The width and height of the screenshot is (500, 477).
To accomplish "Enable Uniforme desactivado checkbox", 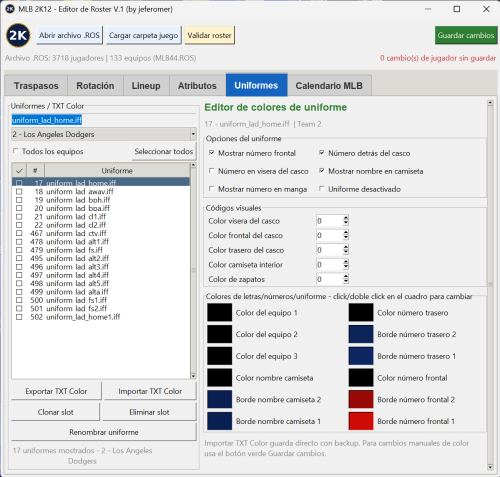I will (x=321, y=189).
